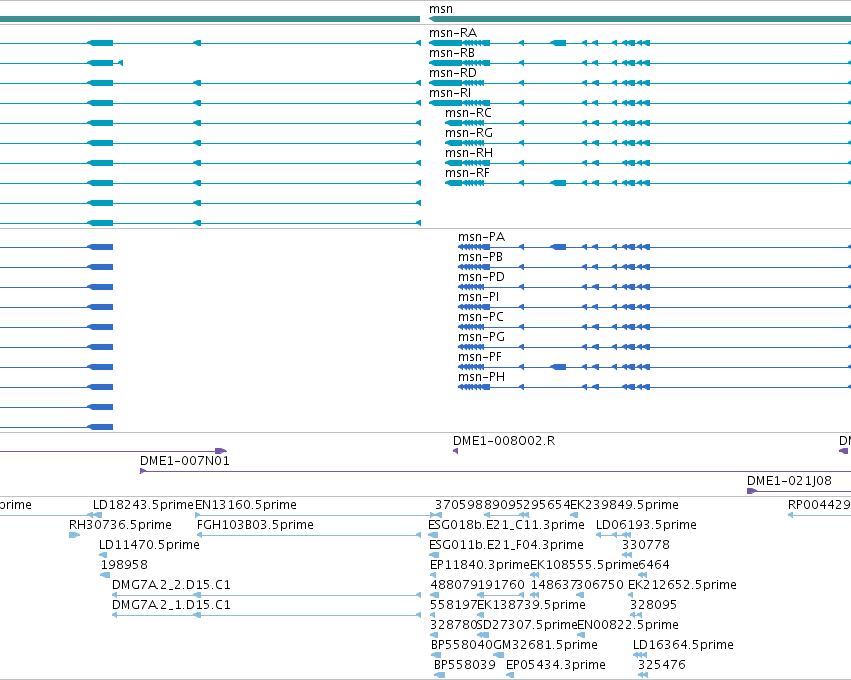Click the ESG018b.E21_C11.3prime label
851x680 pixels.
(506, 525)
